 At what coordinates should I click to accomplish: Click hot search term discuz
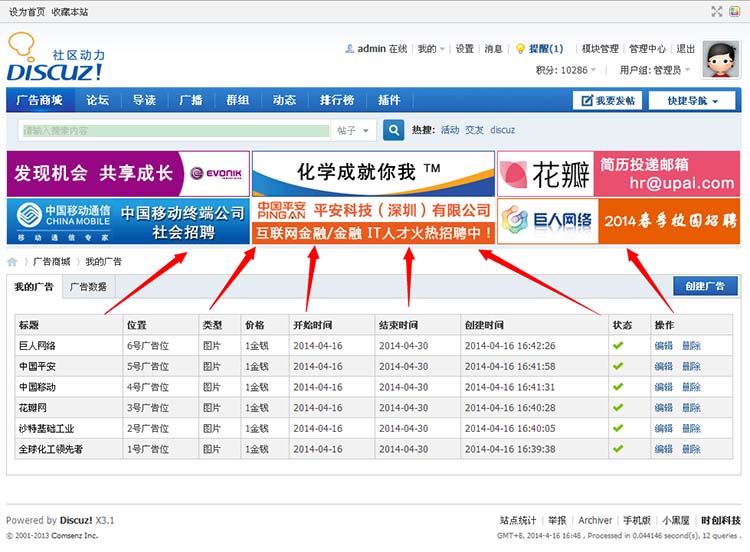(502, 130)
